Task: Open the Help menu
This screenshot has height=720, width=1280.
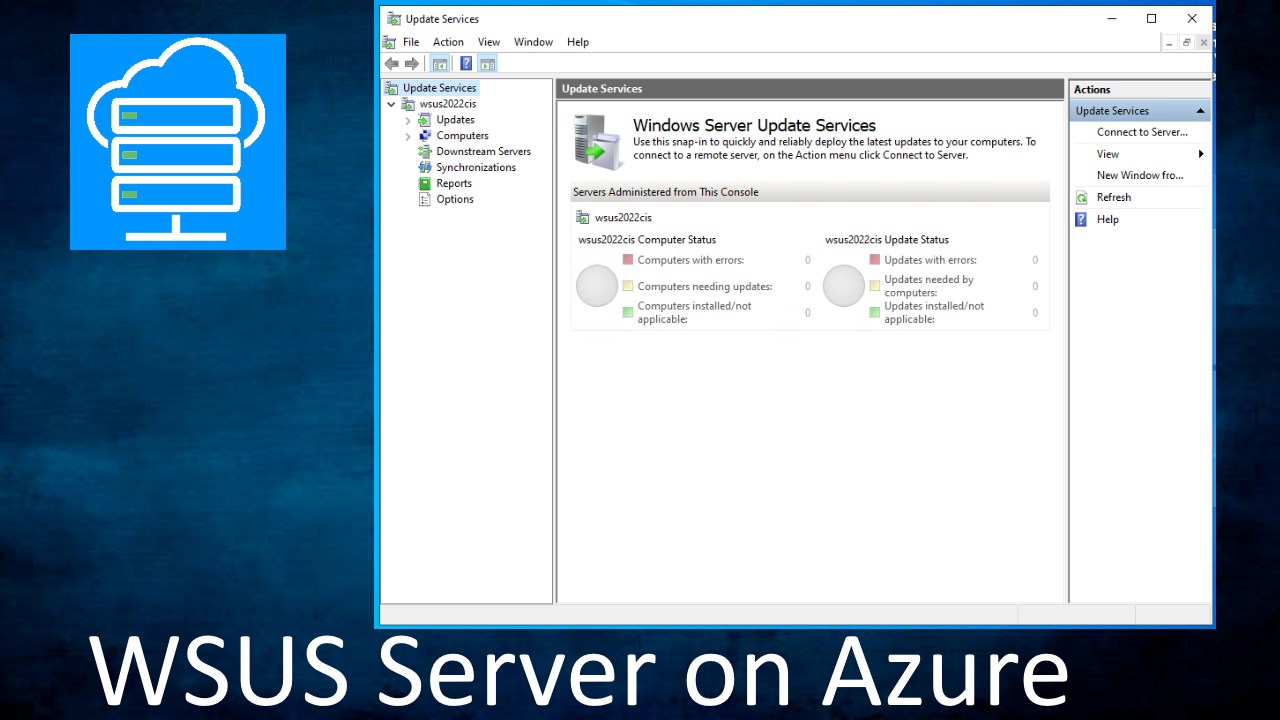Action: pos(578,42)
